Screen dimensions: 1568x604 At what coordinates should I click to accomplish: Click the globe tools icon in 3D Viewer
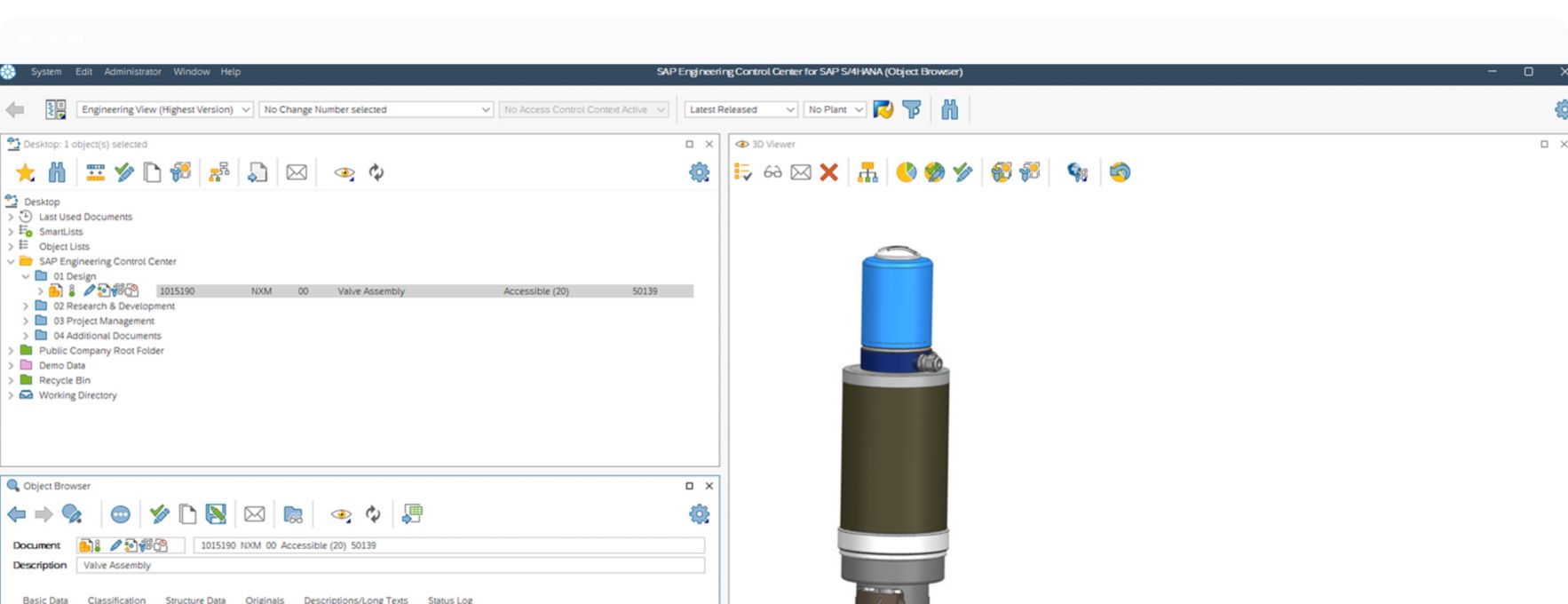coord(1077,172)
